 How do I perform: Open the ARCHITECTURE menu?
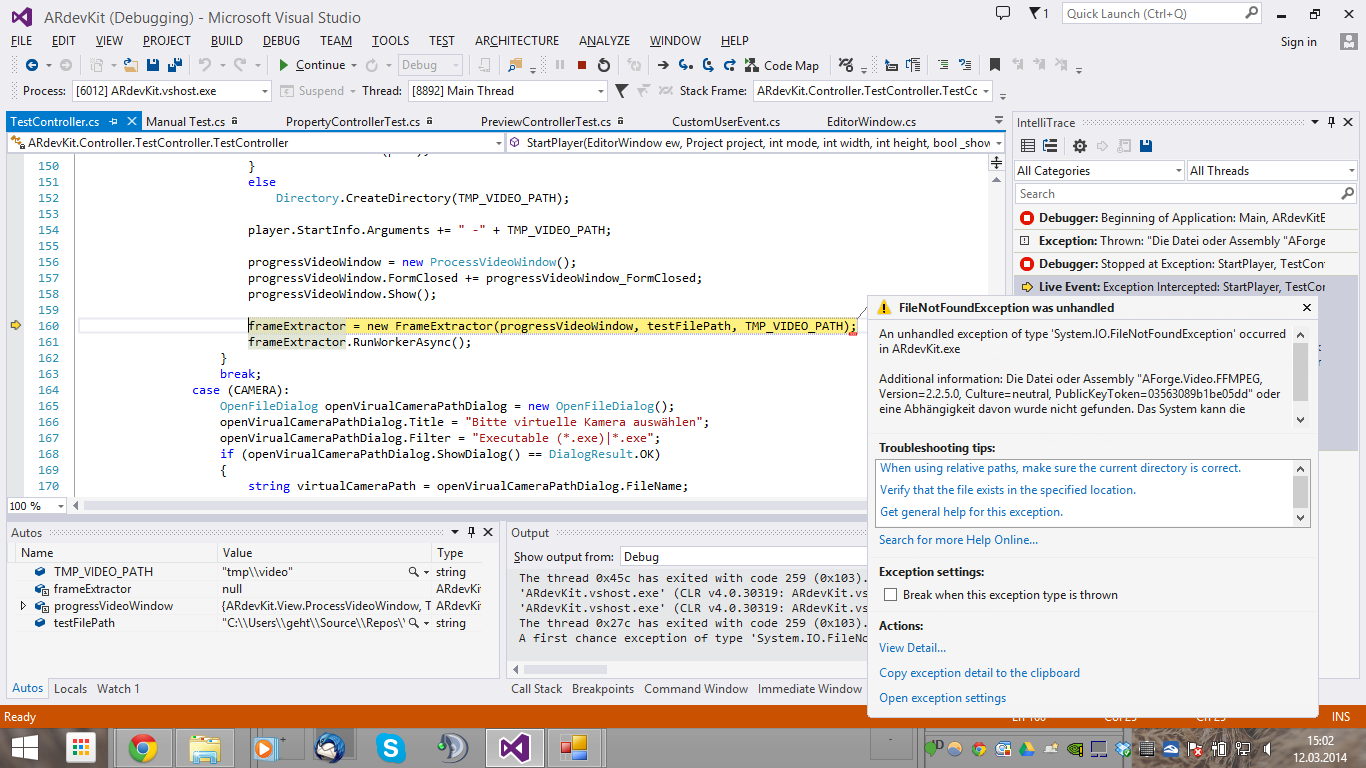(x=517, y=41)
